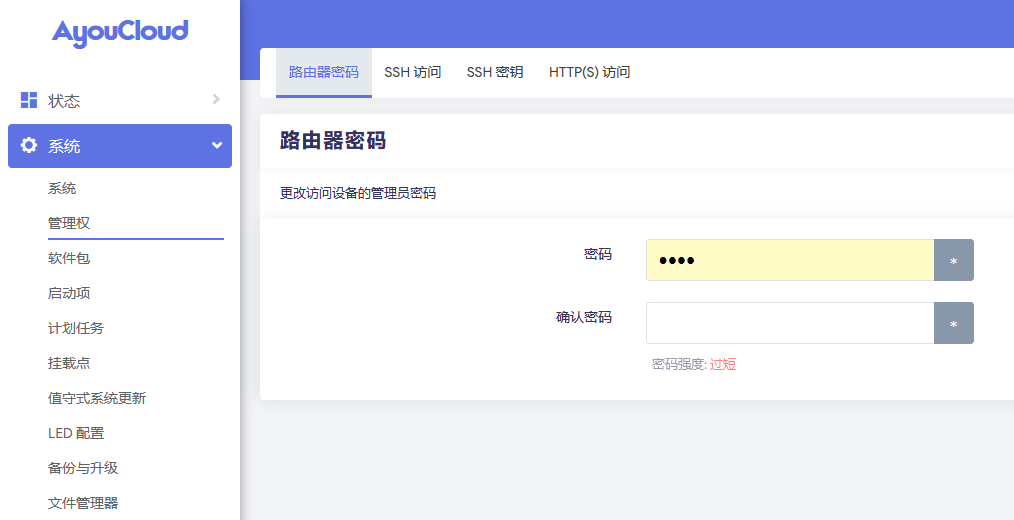Click the status dashboard grid icon
Viewport: 1014px width, 520px height.
(29, 100)
